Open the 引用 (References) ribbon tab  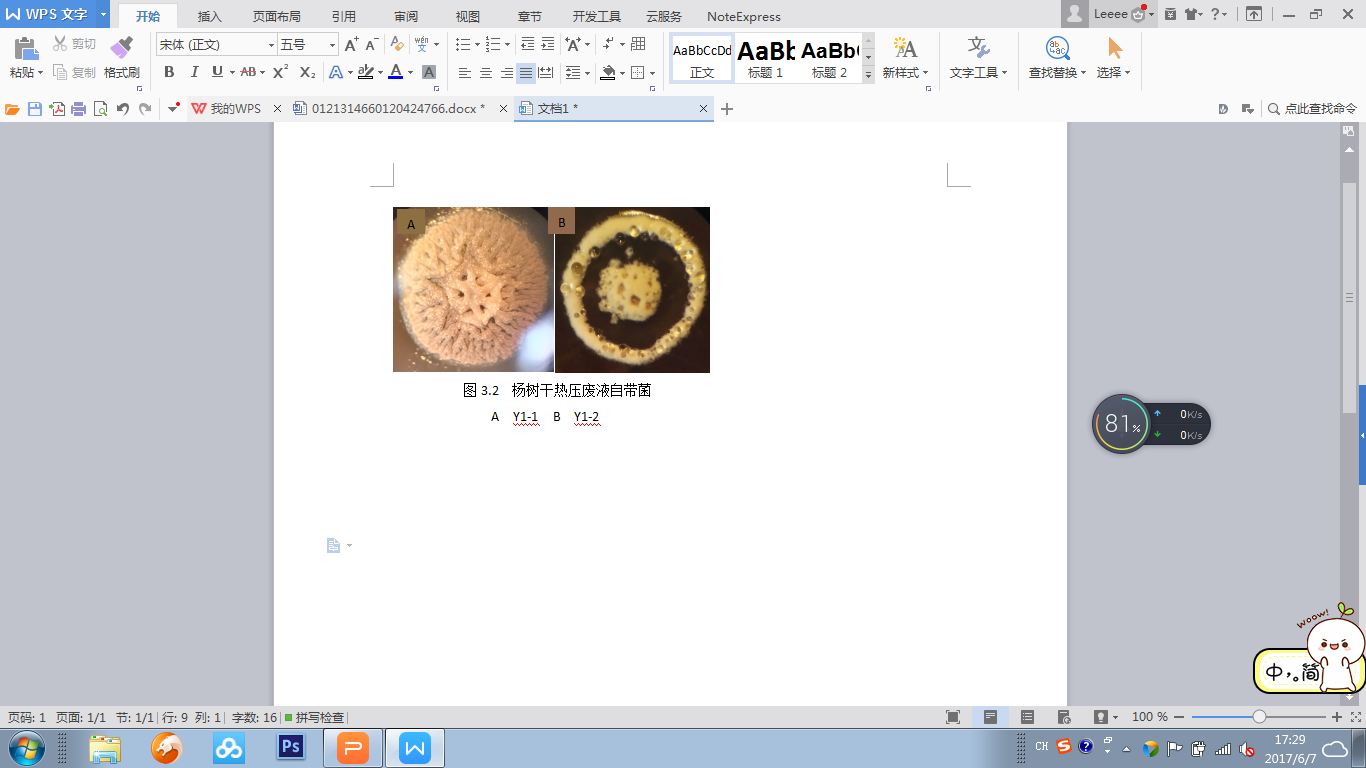coord(344,16)
